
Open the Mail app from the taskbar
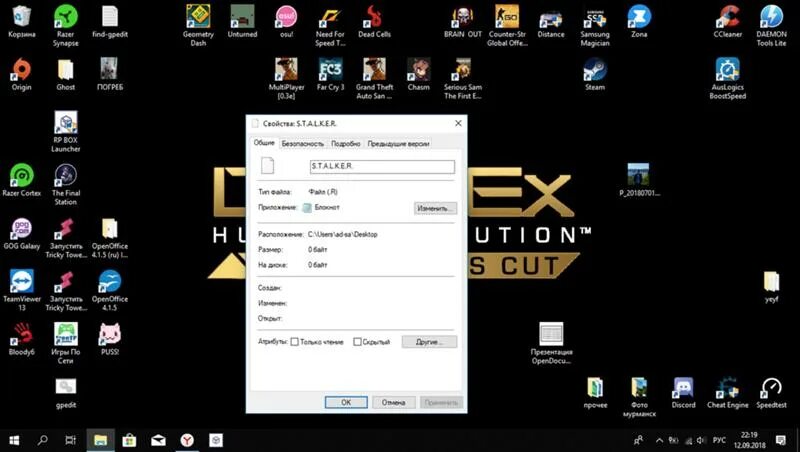coord(158,440)
